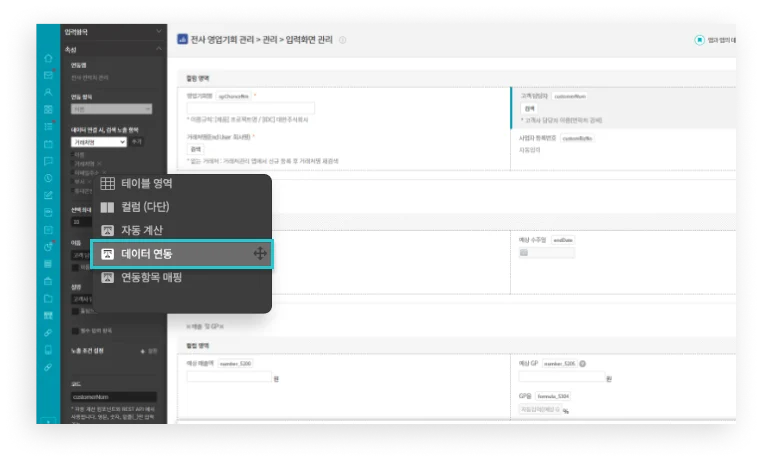Viewport: 761px width, 461px height.
Task: Click the info icon beside number_5206 field
Action: click(x=582, y=363)
